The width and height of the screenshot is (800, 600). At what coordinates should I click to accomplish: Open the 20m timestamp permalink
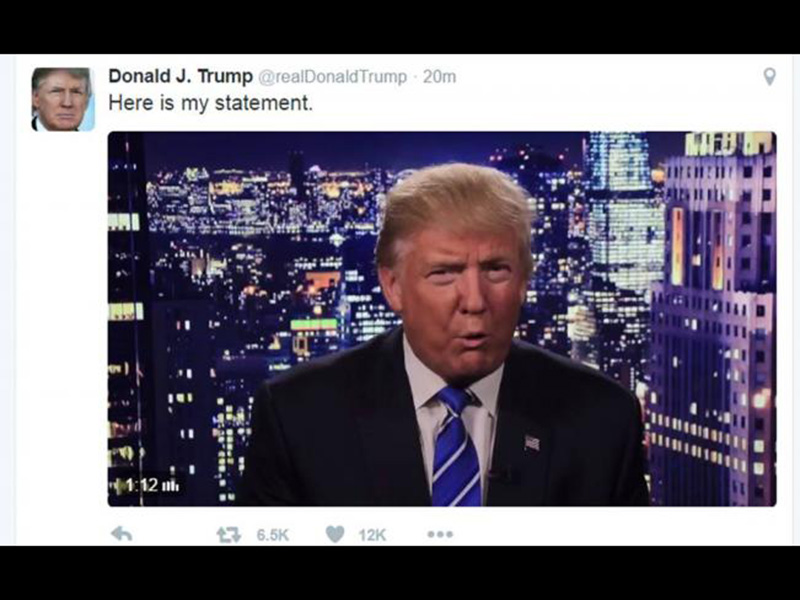[x=439, y=77]
